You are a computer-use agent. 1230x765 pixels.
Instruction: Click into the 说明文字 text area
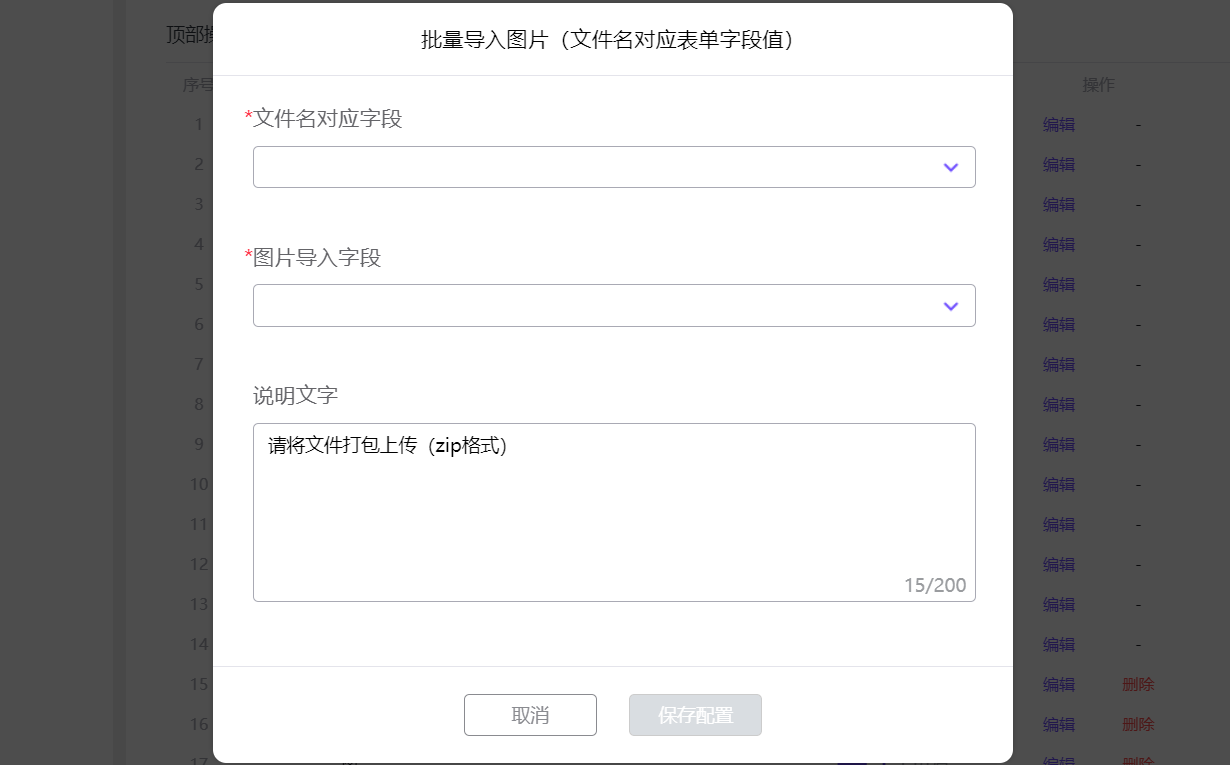[614, 512]
